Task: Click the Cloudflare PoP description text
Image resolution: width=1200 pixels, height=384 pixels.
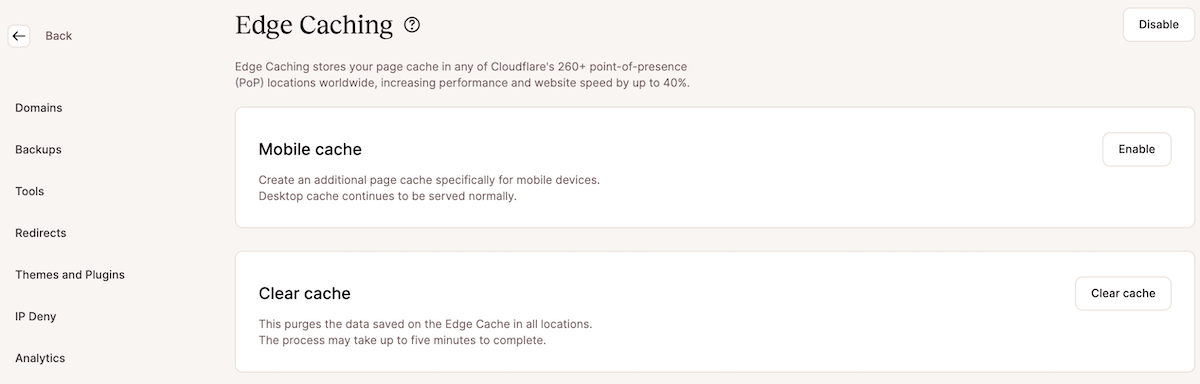Action: click(462, 74)
